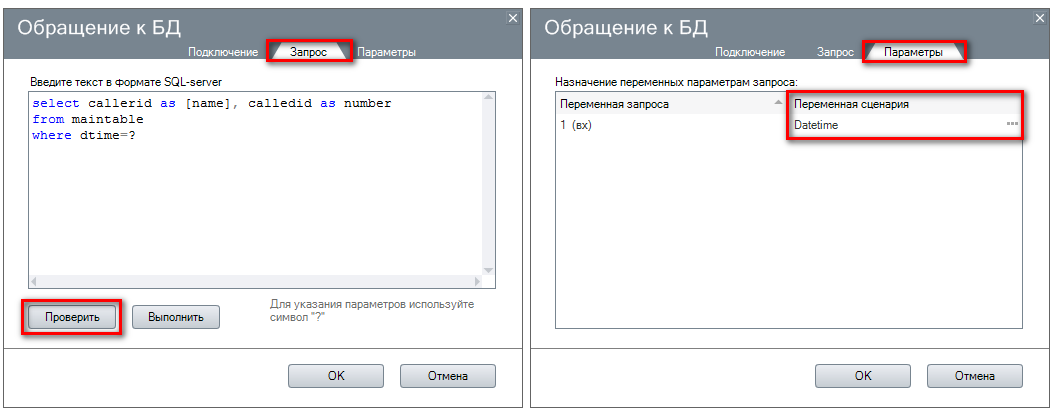Close the dialog showing the parameters table
Viewport: 1058px width, 417px height.
[x=1040, y=18]
